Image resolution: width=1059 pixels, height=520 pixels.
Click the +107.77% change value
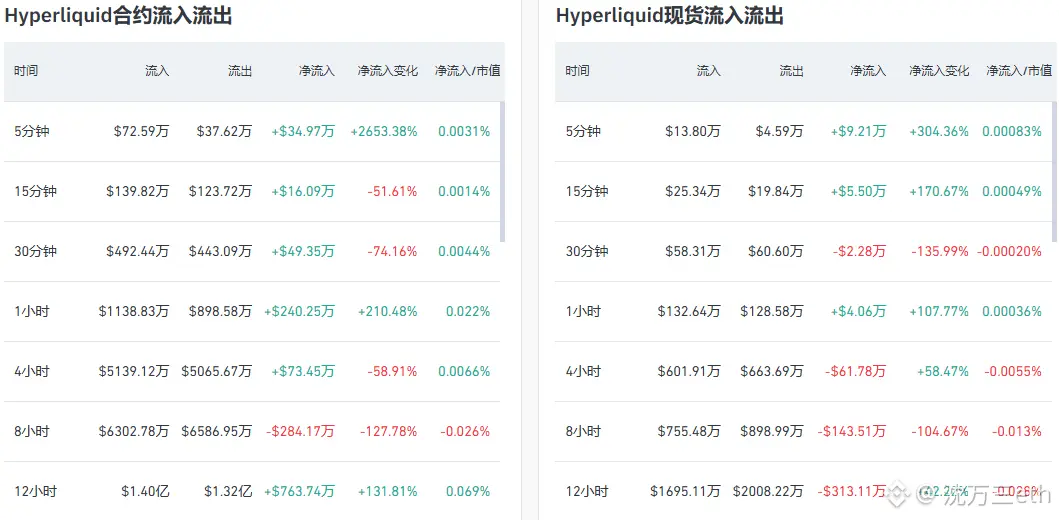(x=939, y=312)
